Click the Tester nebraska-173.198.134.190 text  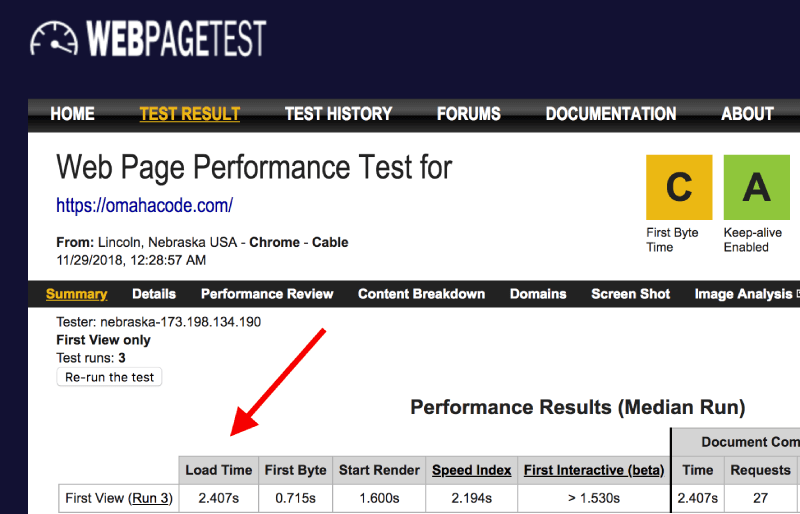[159, 322]
